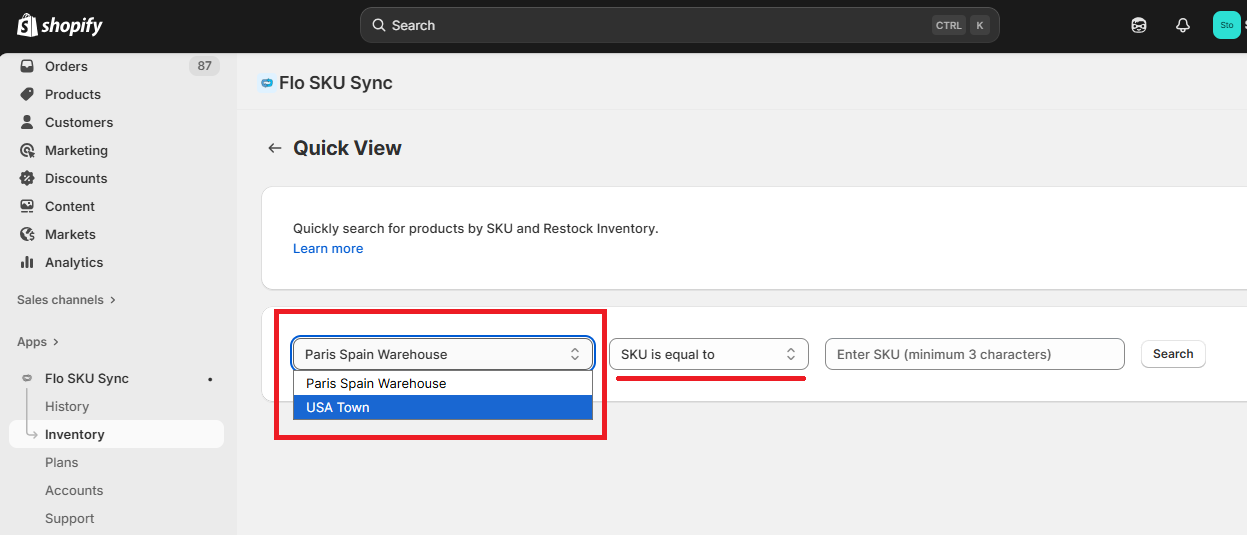Follow the Learn more link

click(328, 248)
